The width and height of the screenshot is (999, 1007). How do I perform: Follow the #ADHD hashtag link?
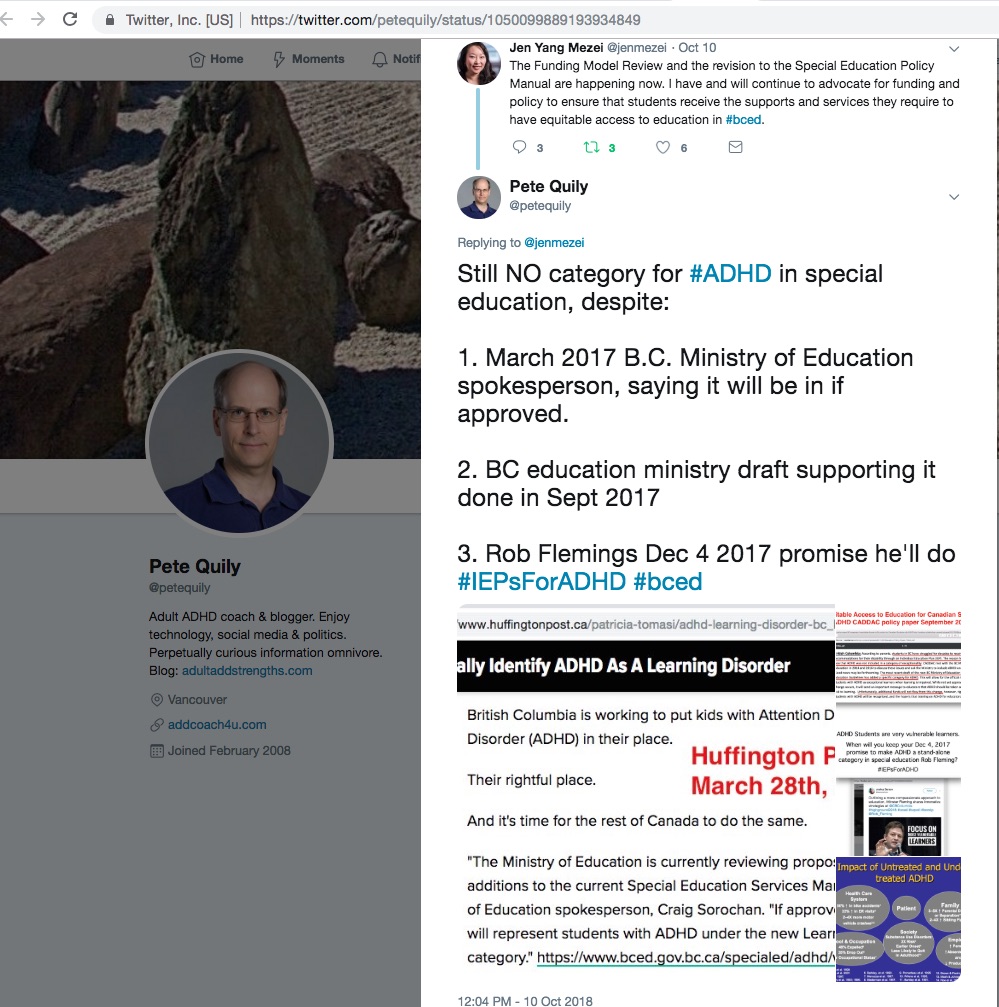[730, 274]
